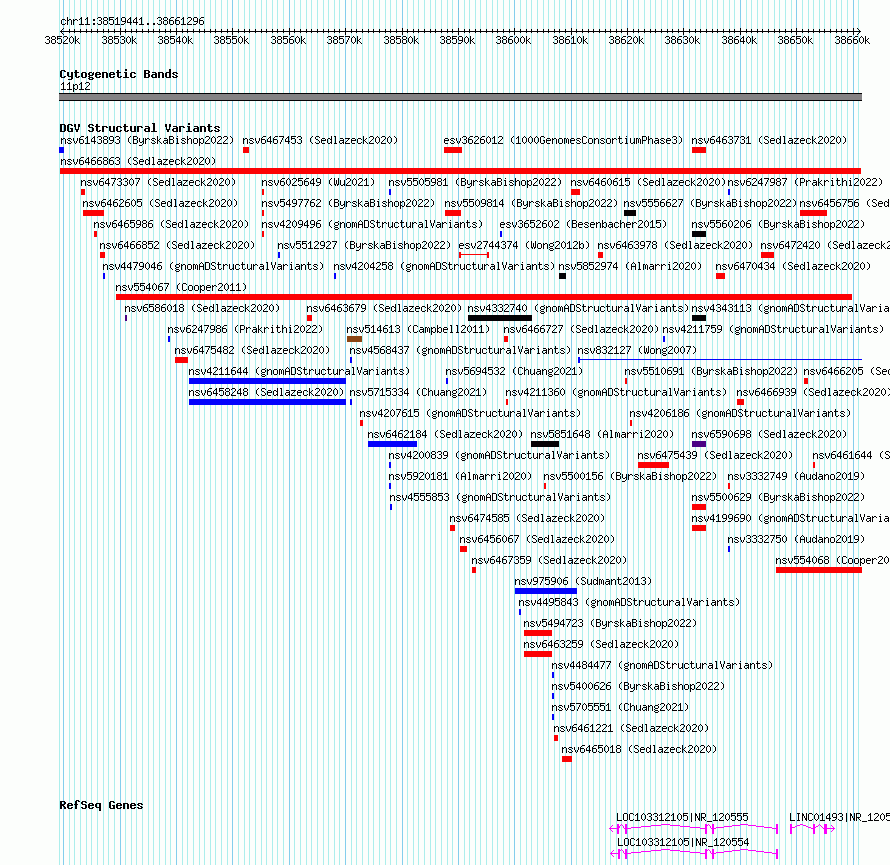The image size is (890, 865).
Task: Open the esv3652602 (Besenbacher2015) label
Action: pos(583,224)
